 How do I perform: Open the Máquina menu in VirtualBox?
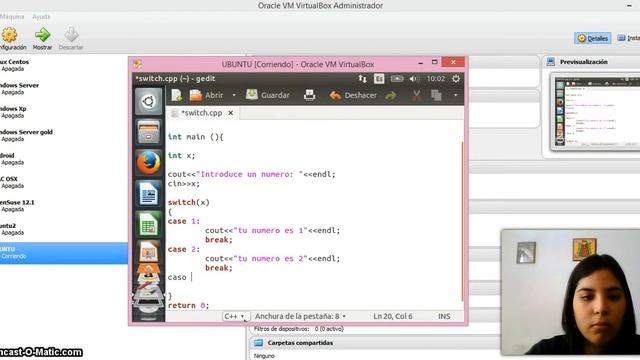tap(12, 17)
